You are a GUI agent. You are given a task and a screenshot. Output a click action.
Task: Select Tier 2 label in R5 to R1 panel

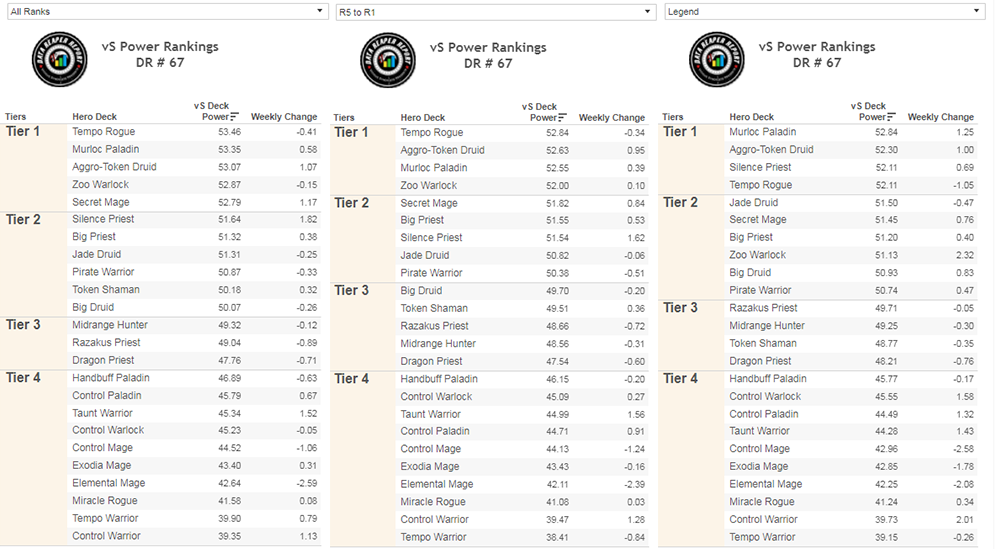coord(352,202)
